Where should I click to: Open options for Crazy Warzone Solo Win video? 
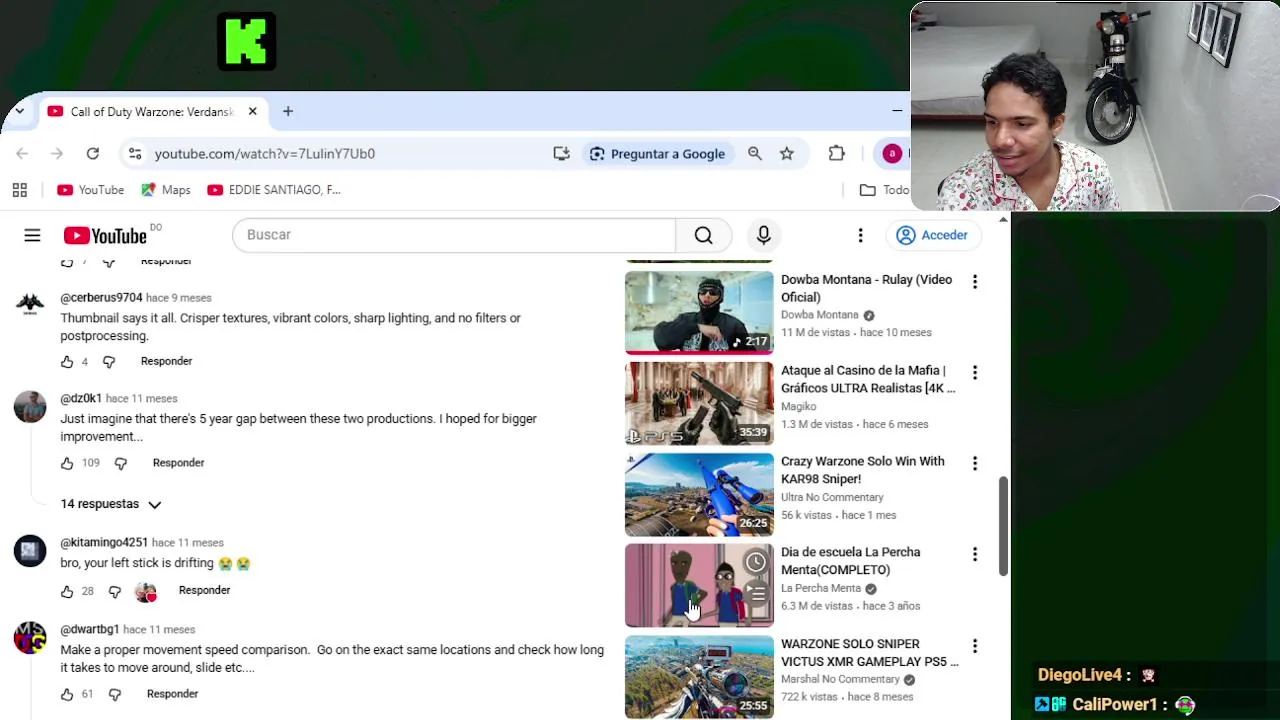coord(975,464)
